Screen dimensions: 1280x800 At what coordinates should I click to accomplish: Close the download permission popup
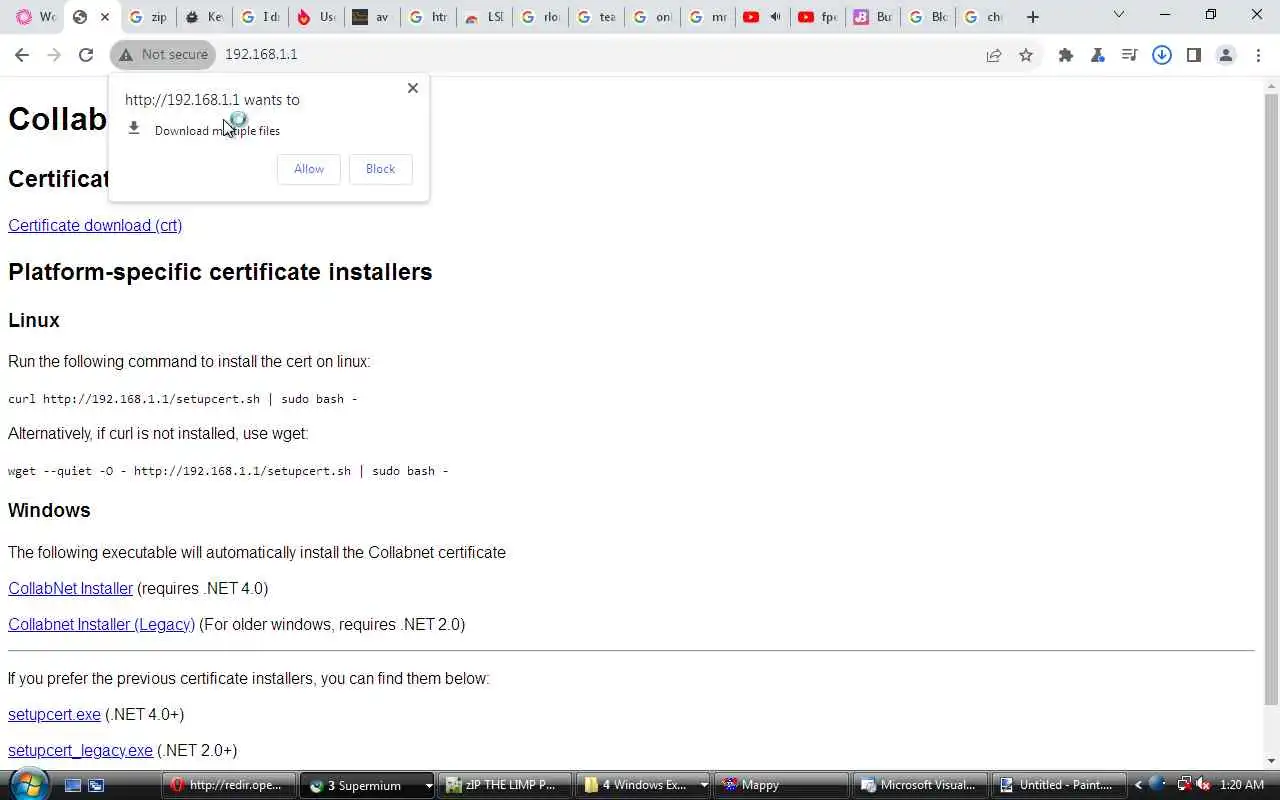(413, 88)
